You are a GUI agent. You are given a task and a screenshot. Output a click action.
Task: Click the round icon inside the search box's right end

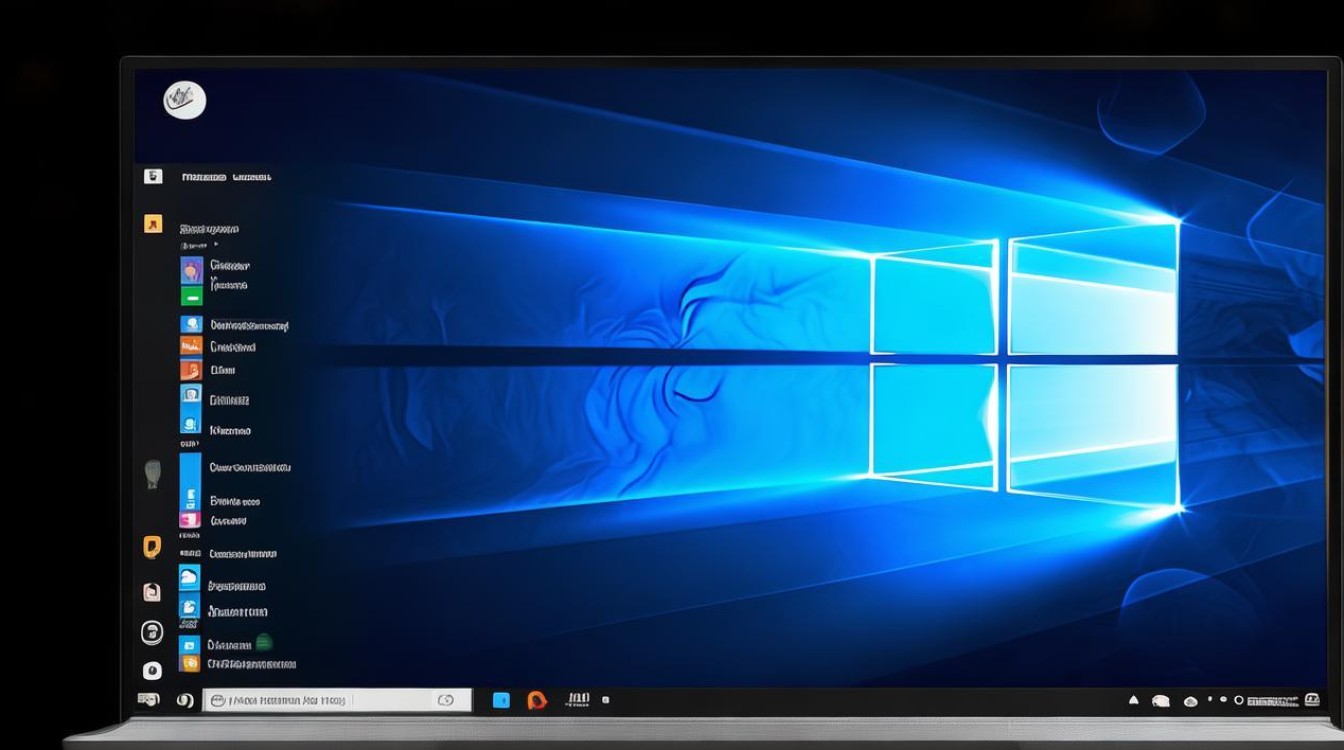446,700
